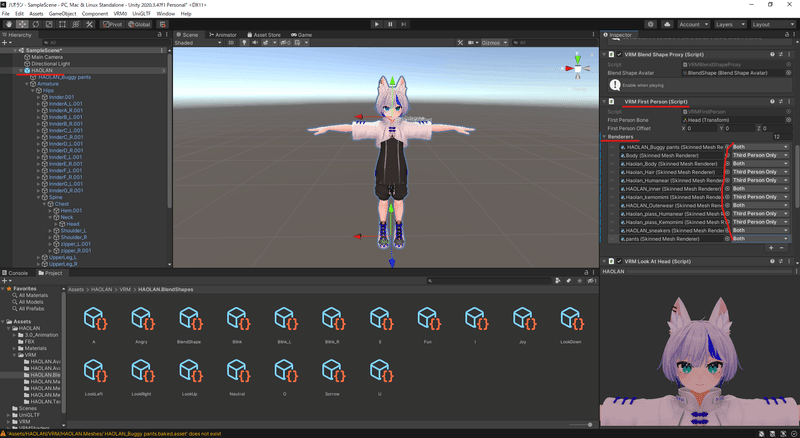Toggle VRM Blend Shape Proxy enabled checkbox

pyautogui.click(x=619, y=54)
